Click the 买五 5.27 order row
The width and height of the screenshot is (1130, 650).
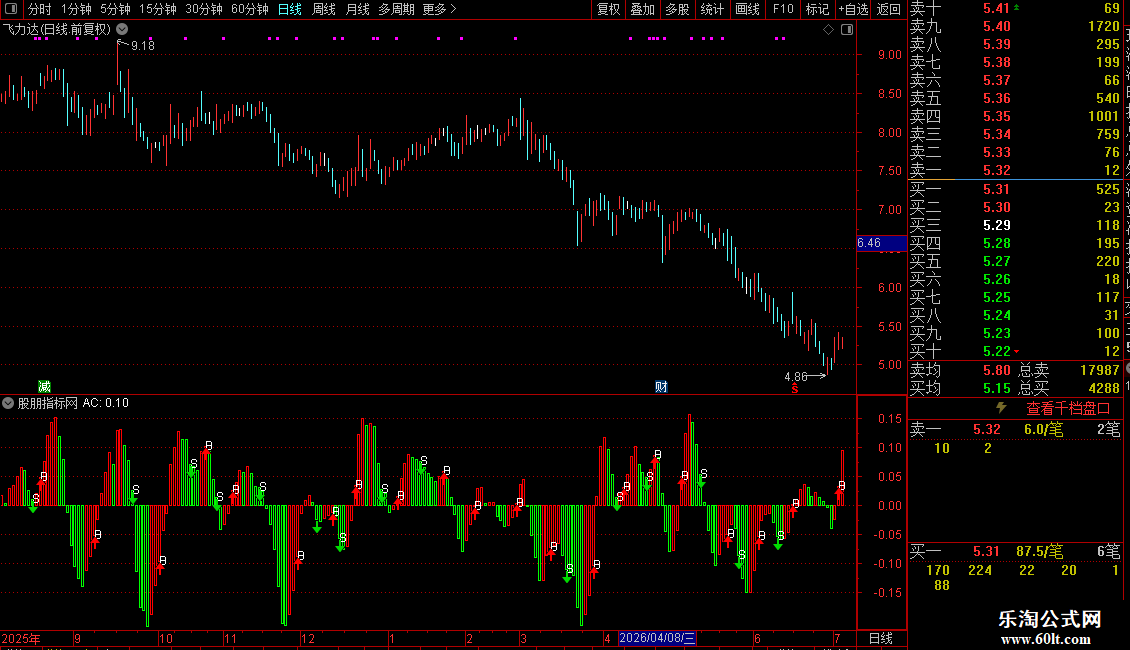click(x=1015, y=262)
